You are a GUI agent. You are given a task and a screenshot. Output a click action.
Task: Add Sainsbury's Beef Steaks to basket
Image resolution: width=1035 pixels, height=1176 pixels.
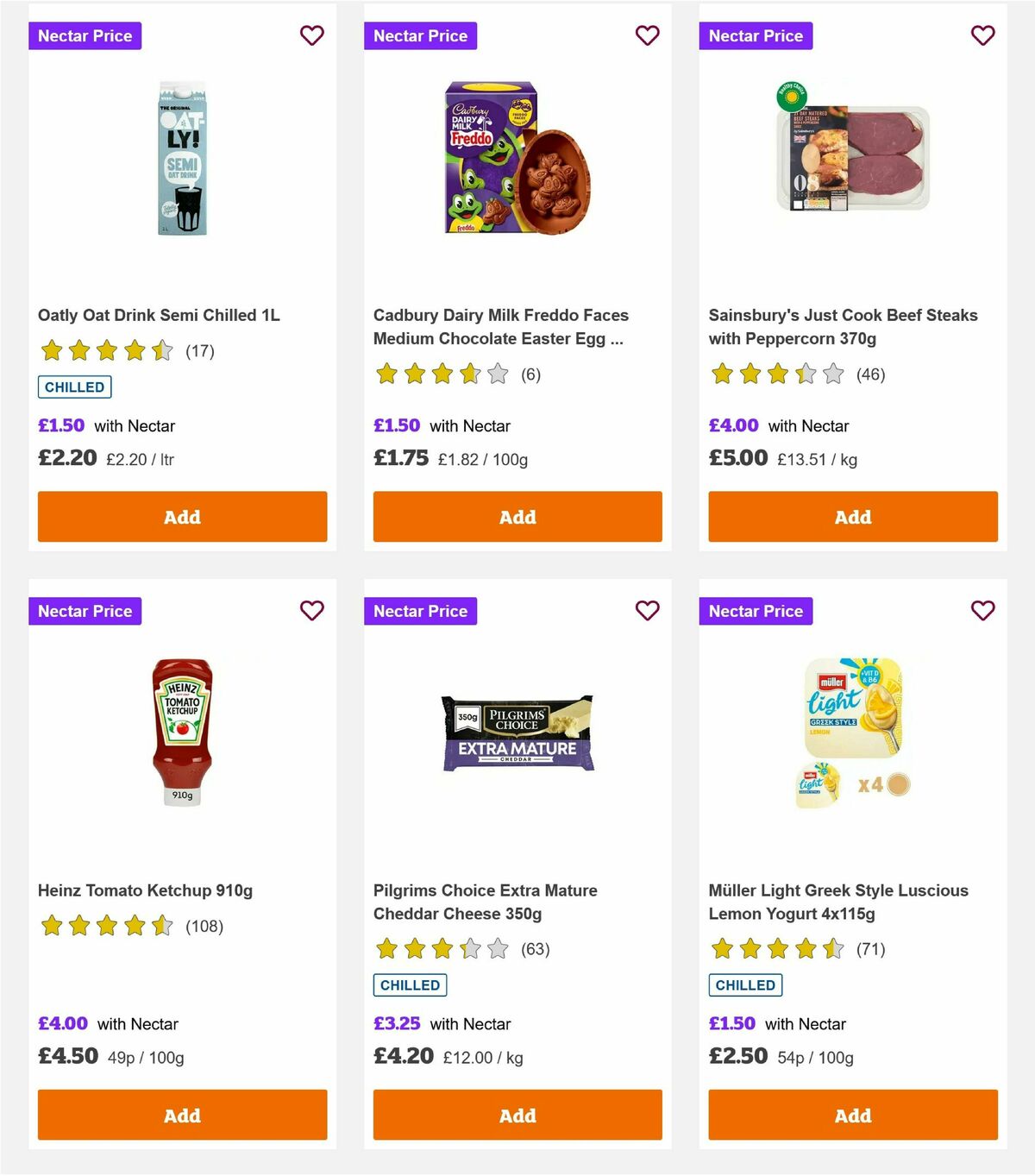852,516
